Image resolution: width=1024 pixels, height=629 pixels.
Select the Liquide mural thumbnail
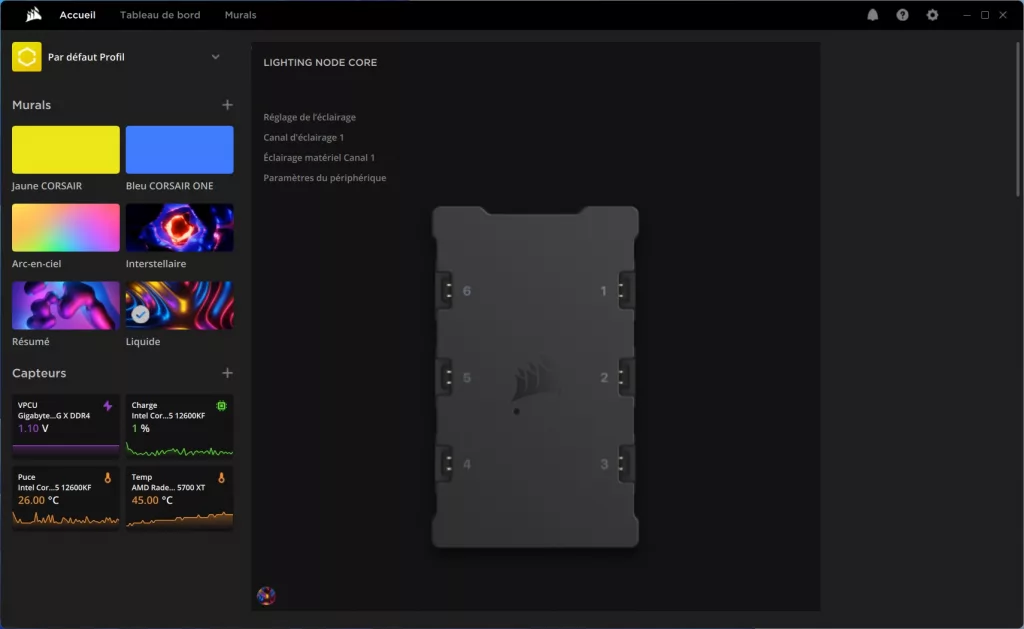(x=180, y=305)
